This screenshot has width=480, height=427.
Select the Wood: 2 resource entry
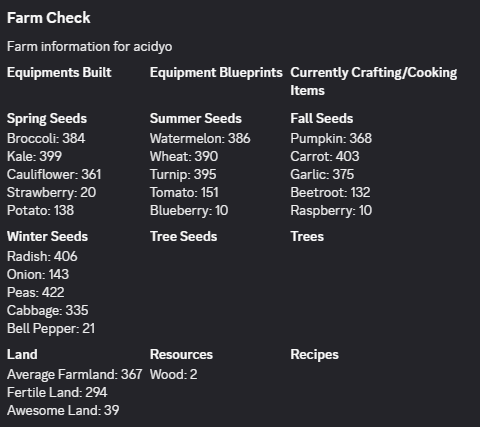tap(174, 374)
